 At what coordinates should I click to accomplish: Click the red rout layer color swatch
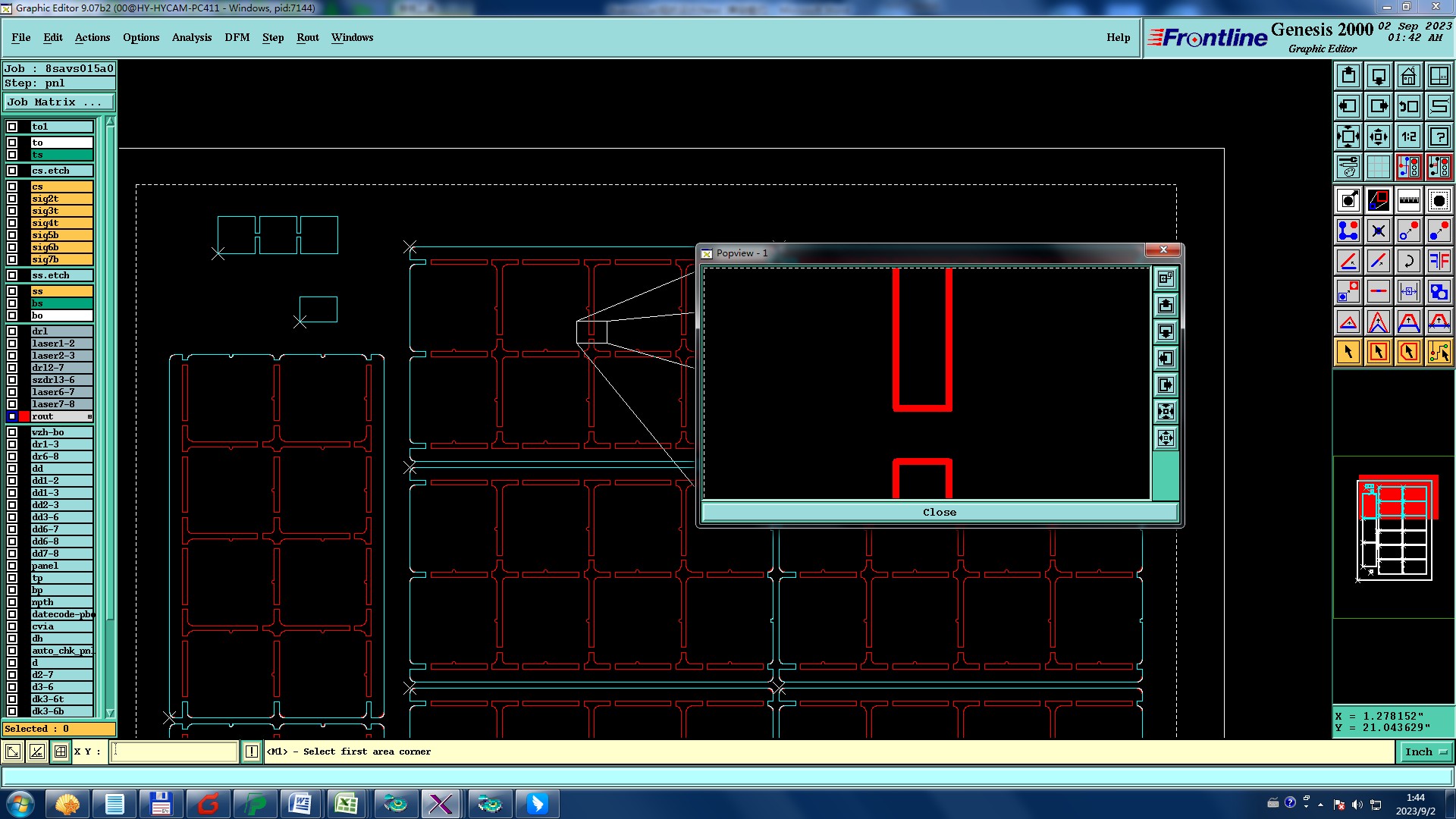[x=24, y=416]
